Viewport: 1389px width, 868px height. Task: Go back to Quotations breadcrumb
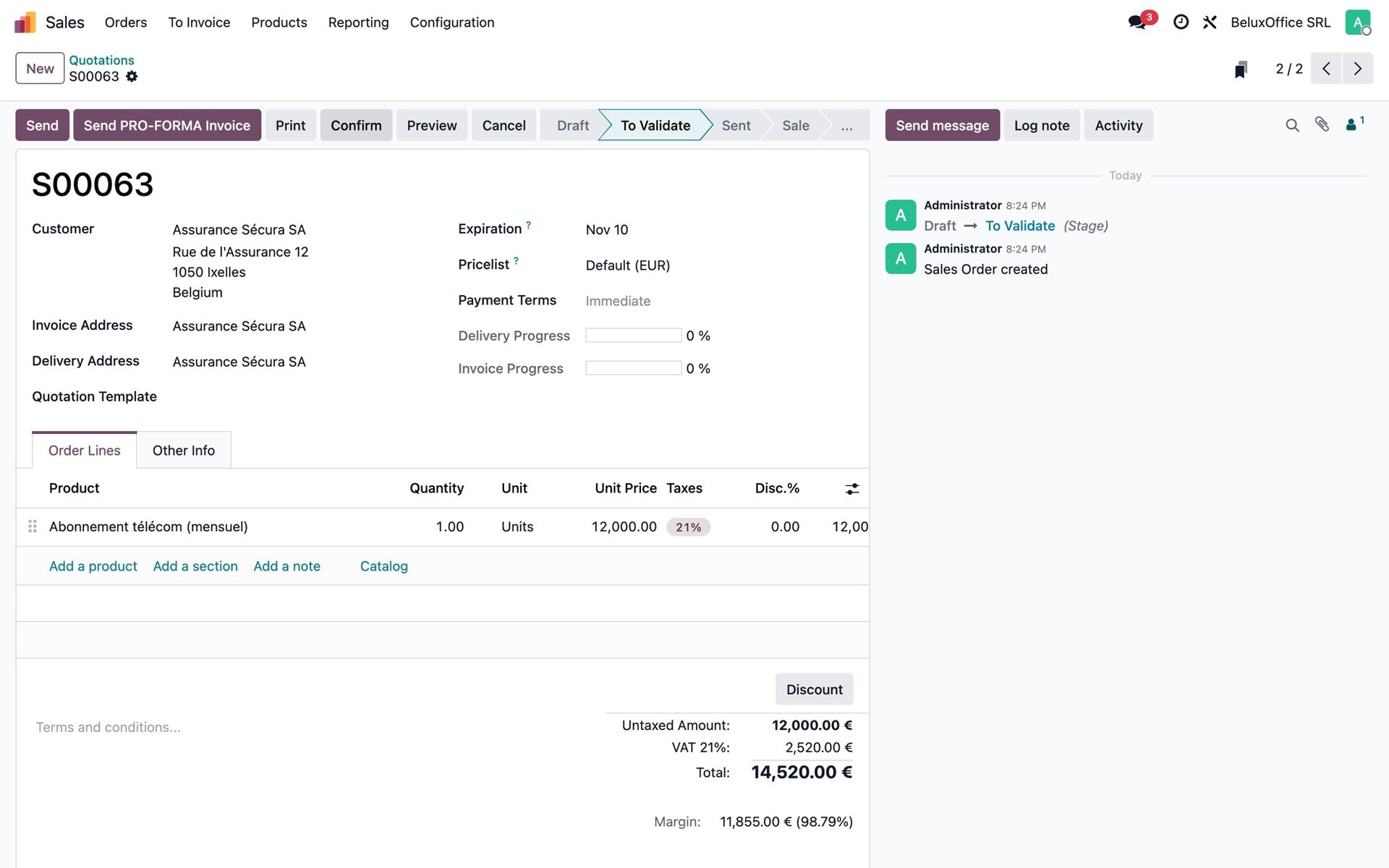click(x=101, y=60)
